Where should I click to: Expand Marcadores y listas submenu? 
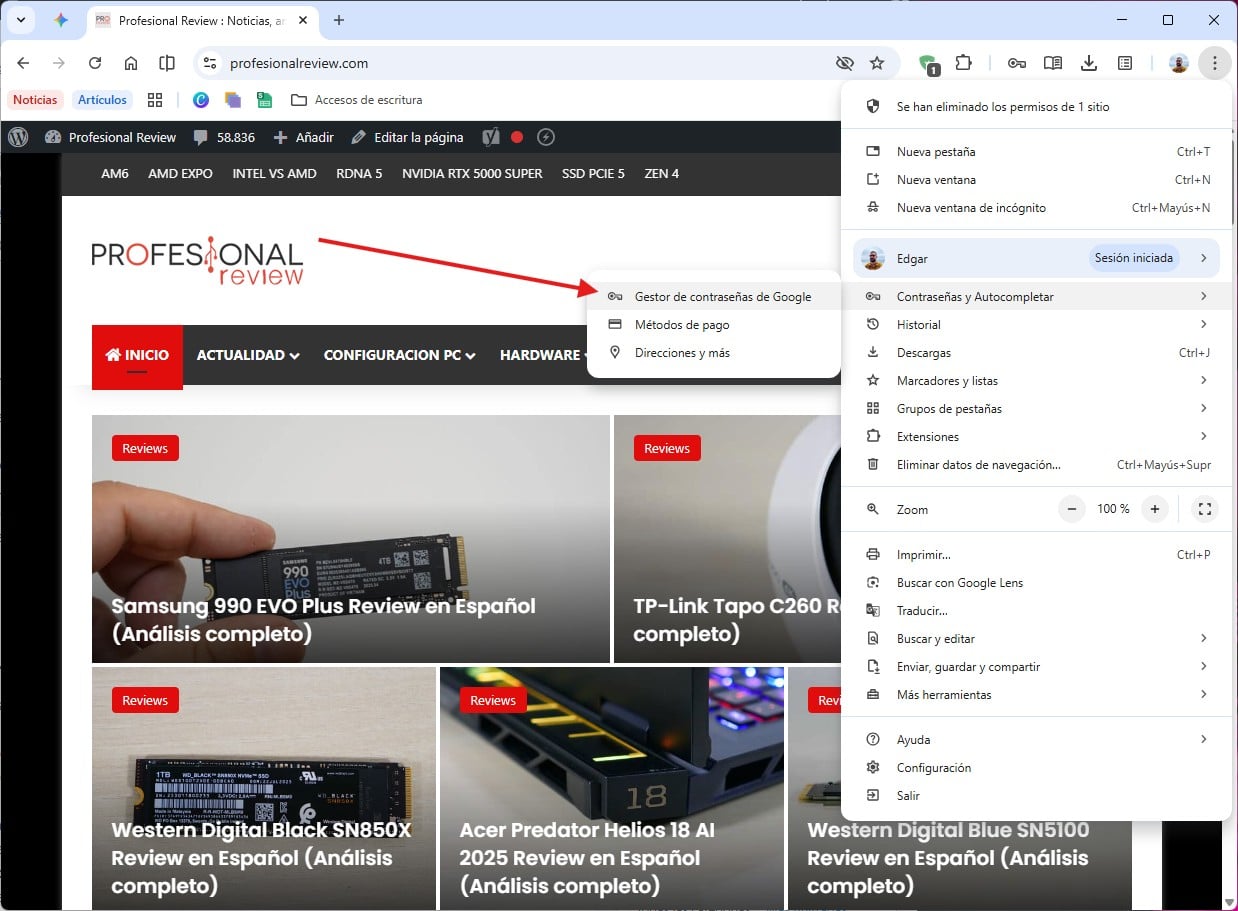pyautogui.click(x=1037, y=381)
